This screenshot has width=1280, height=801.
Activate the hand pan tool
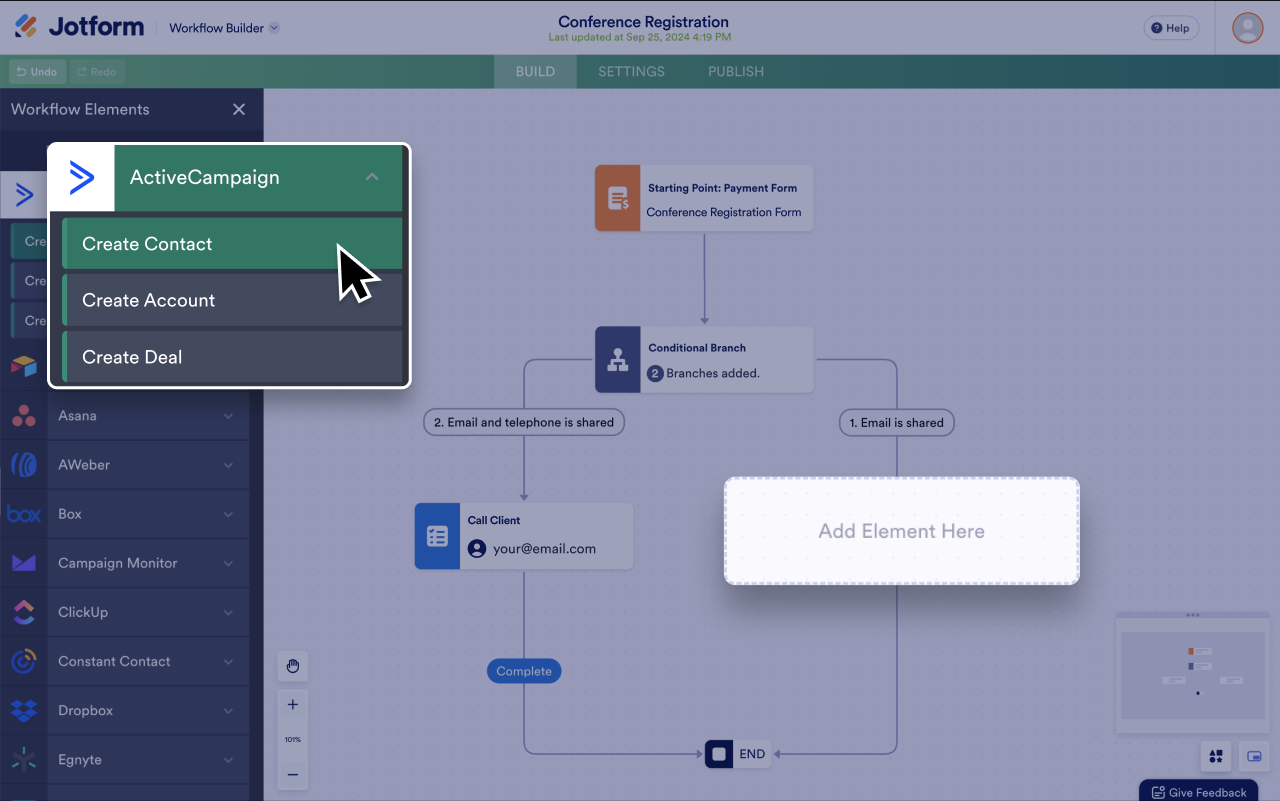click(293, 666)
